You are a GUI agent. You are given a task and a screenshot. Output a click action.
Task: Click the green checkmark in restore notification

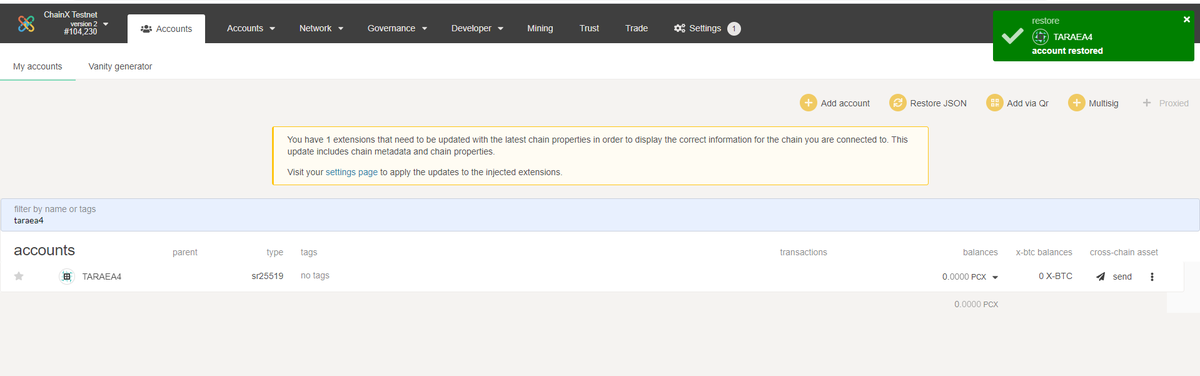(1012, 35)
